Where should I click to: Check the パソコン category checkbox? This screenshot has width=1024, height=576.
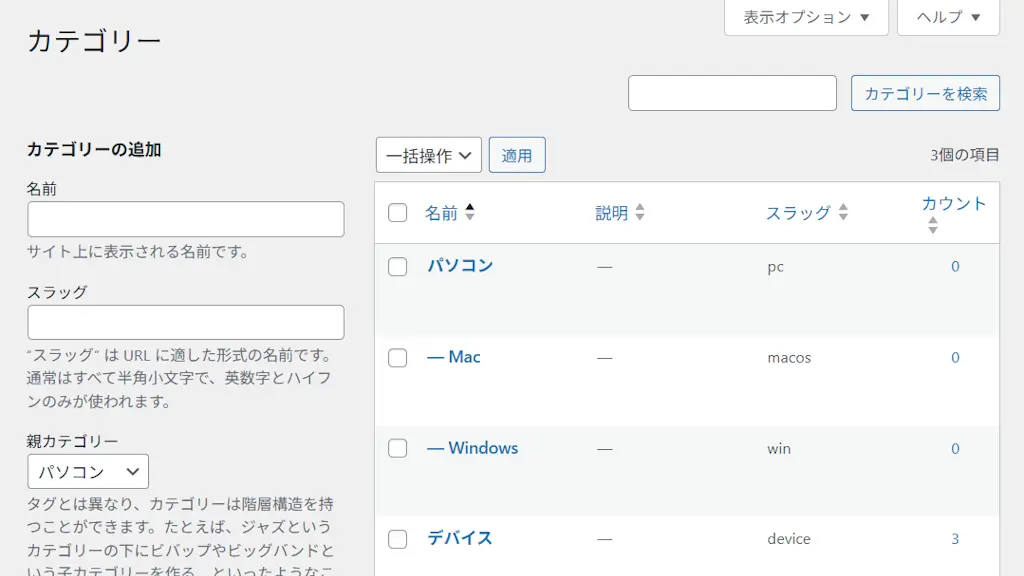tap(397, 266)
